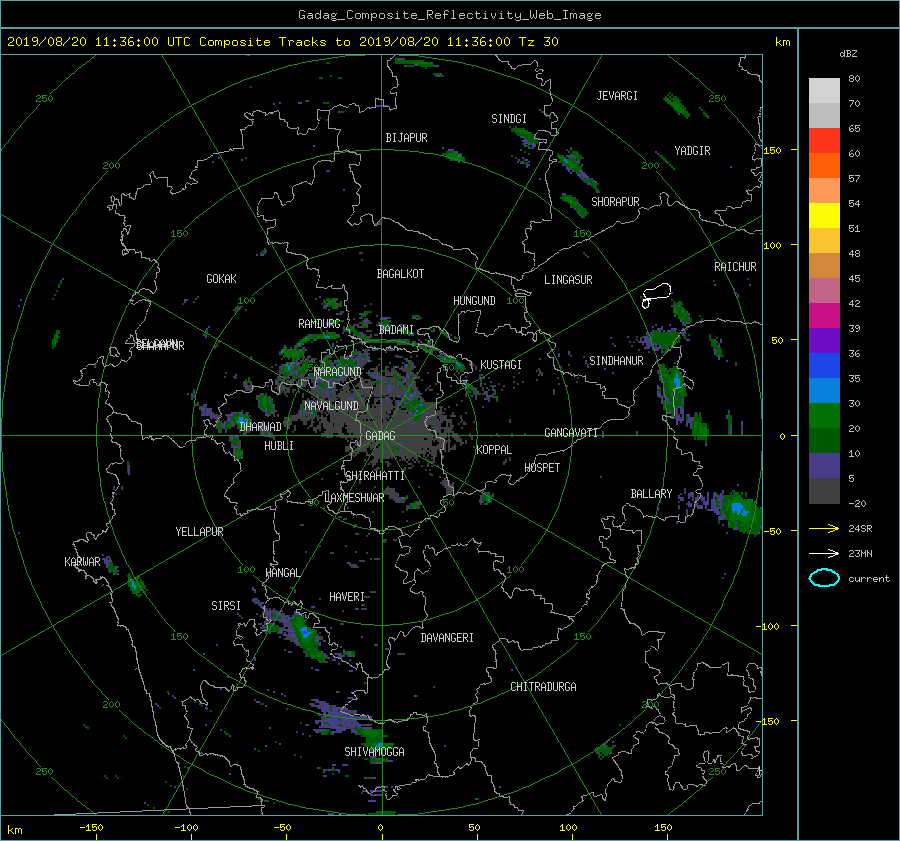This screenshot has width=900, height=841.
Task: Select the white storm track outline near Raichur
Action: point(656,295)
